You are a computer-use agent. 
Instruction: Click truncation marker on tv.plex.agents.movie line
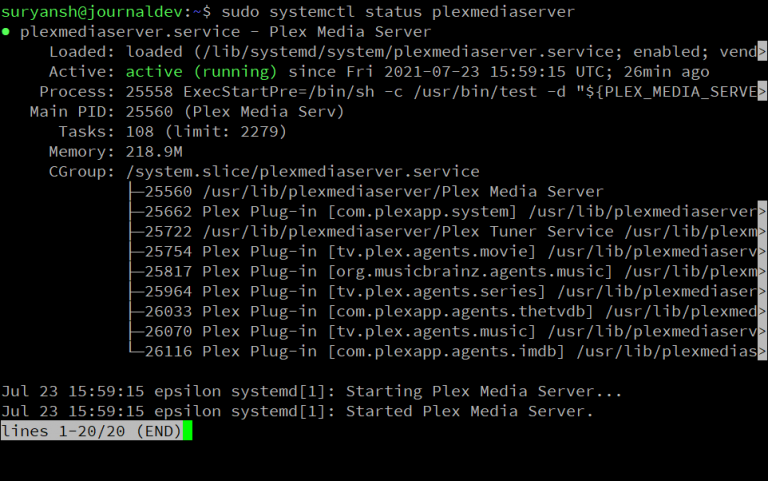pyautogui.click(x=762, y=252)
